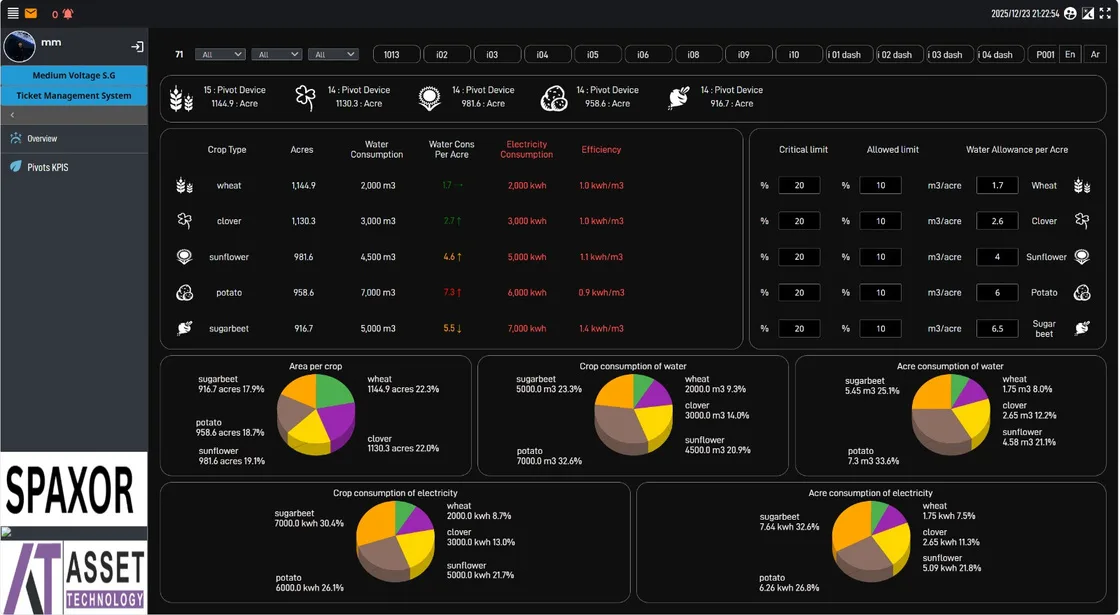Click the Pivots KPIS leaf icon

[x=16, y=166]
